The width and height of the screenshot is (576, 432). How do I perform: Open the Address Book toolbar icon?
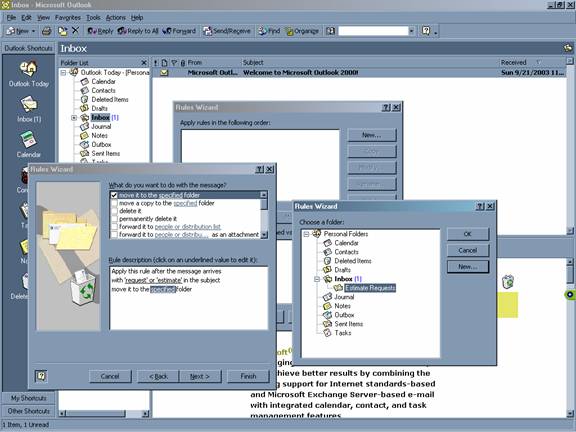pyautogui.click(x=330, y=31)
